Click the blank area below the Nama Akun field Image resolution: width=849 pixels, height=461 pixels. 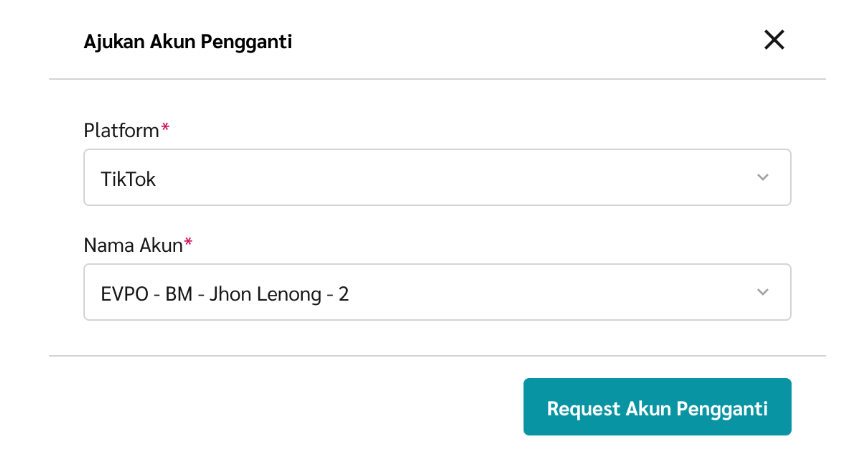click(x=437, y=337)
